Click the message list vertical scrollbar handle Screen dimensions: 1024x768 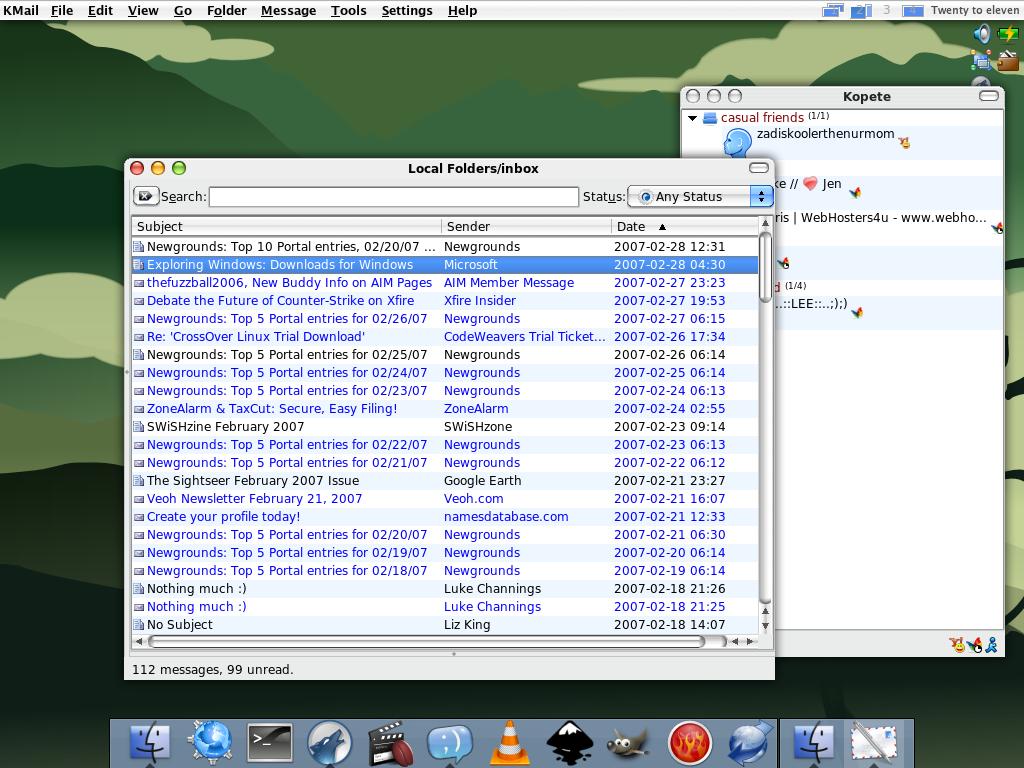[x=765, y=266]
